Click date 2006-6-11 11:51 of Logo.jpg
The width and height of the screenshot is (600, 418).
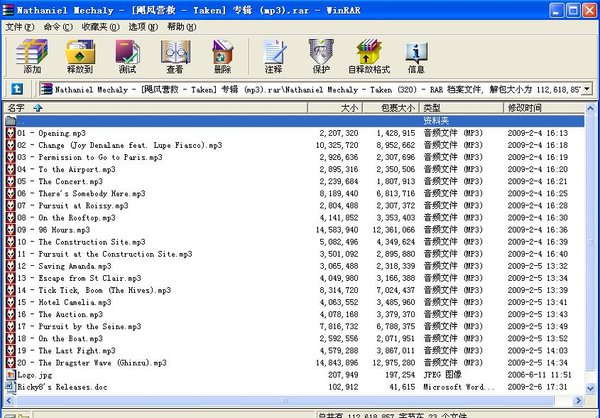click(539, 375)
